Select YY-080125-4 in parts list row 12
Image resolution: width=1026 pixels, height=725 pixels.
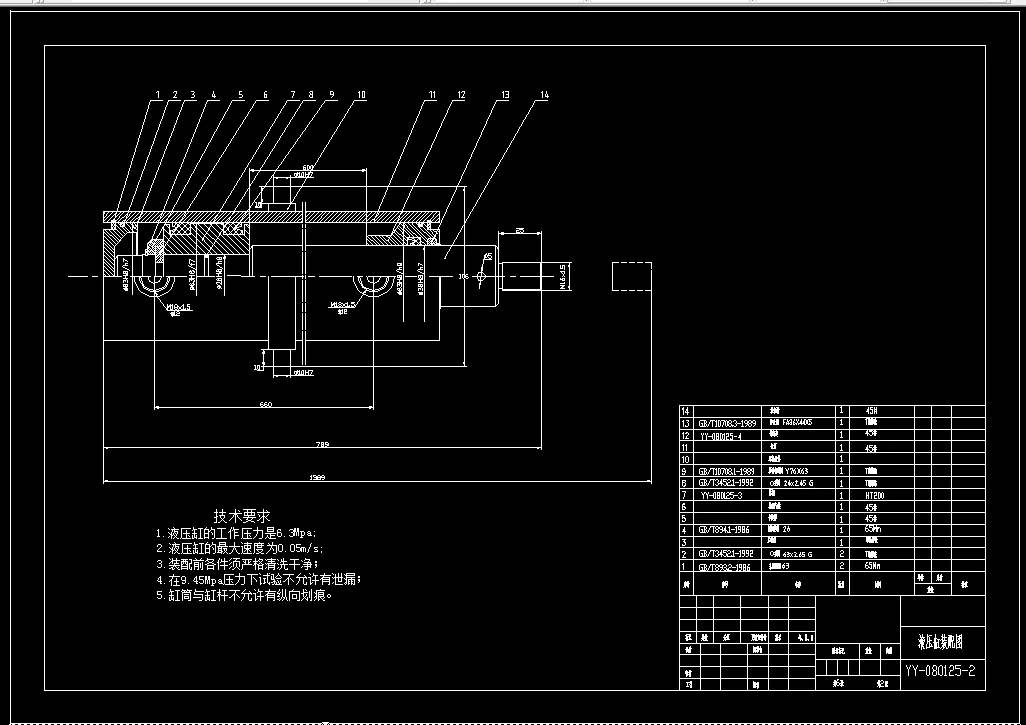click(720, 436)
